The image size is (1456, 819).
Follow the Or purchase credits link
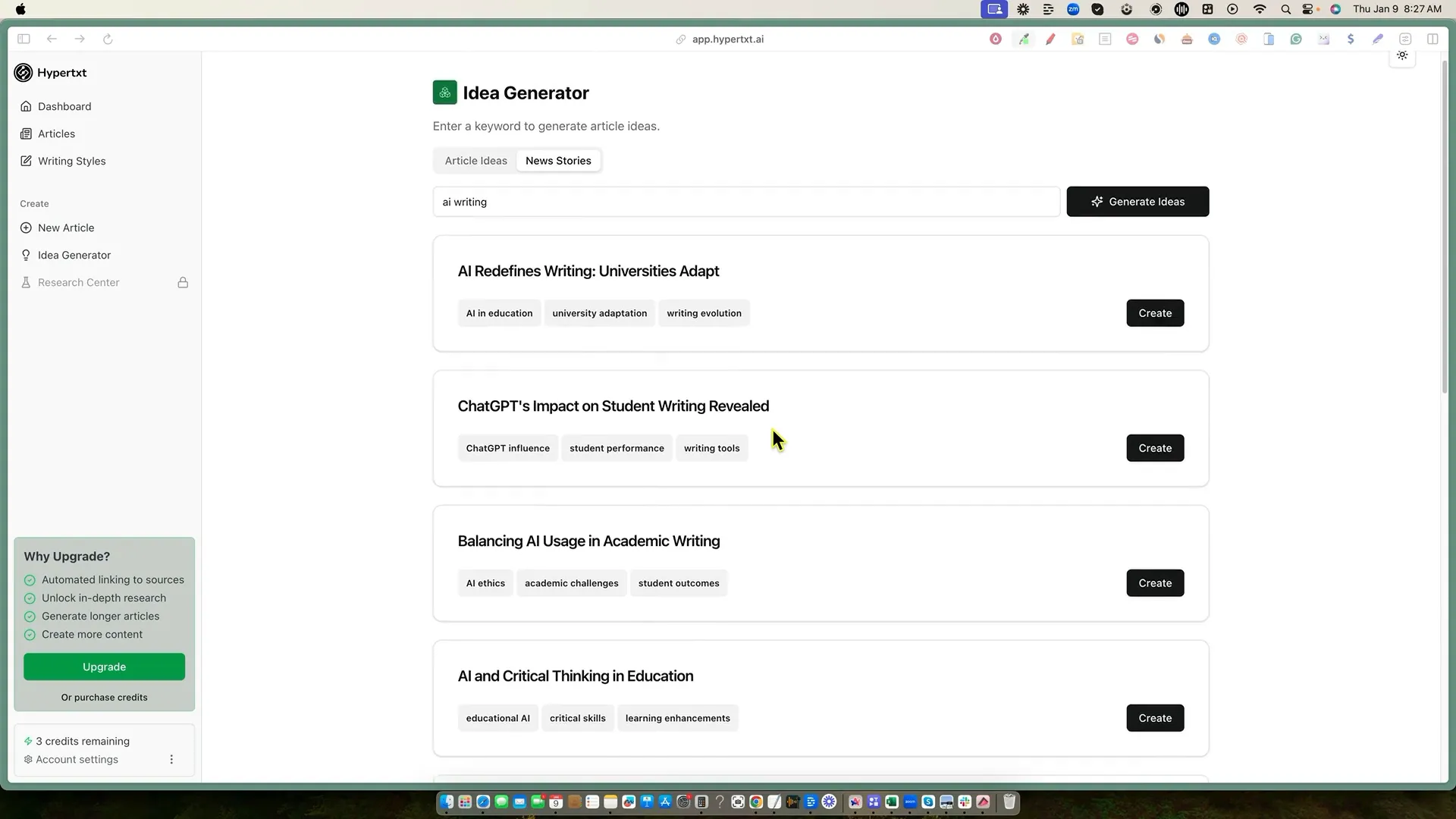pyautogui.click(x=104, y=698)
